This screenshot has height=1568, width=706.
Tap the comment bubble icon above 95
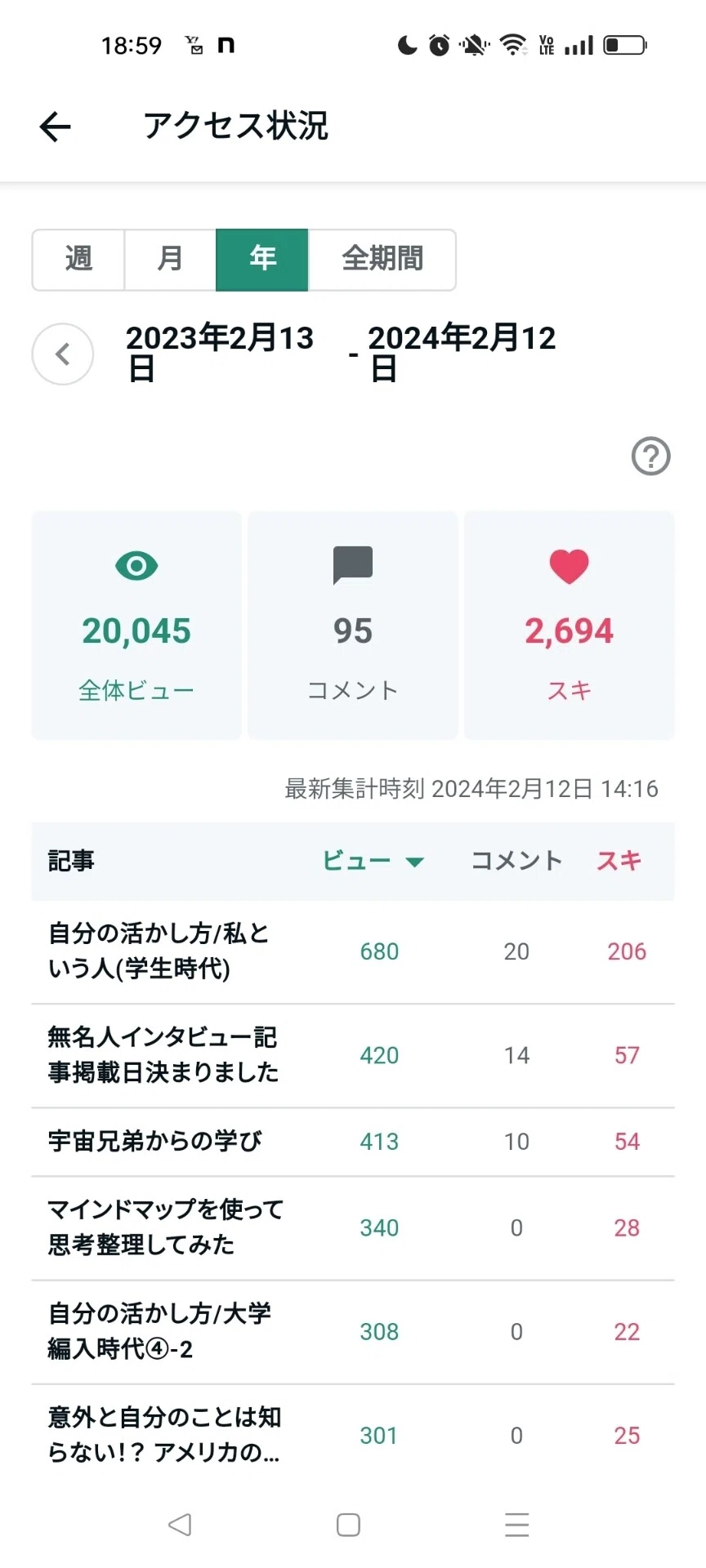click(x=353, y=565)
